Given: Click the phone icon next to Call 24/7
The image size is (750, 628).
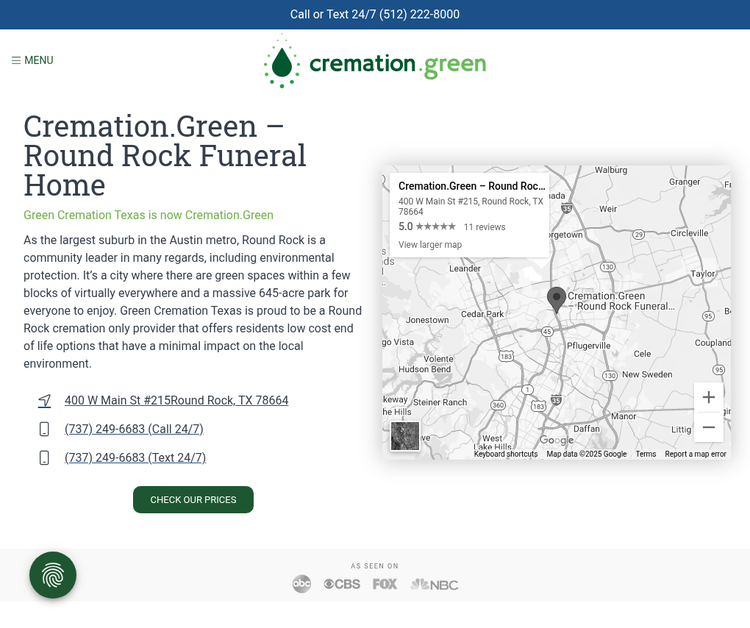Looking at the screenshot, I should [44, 429].
